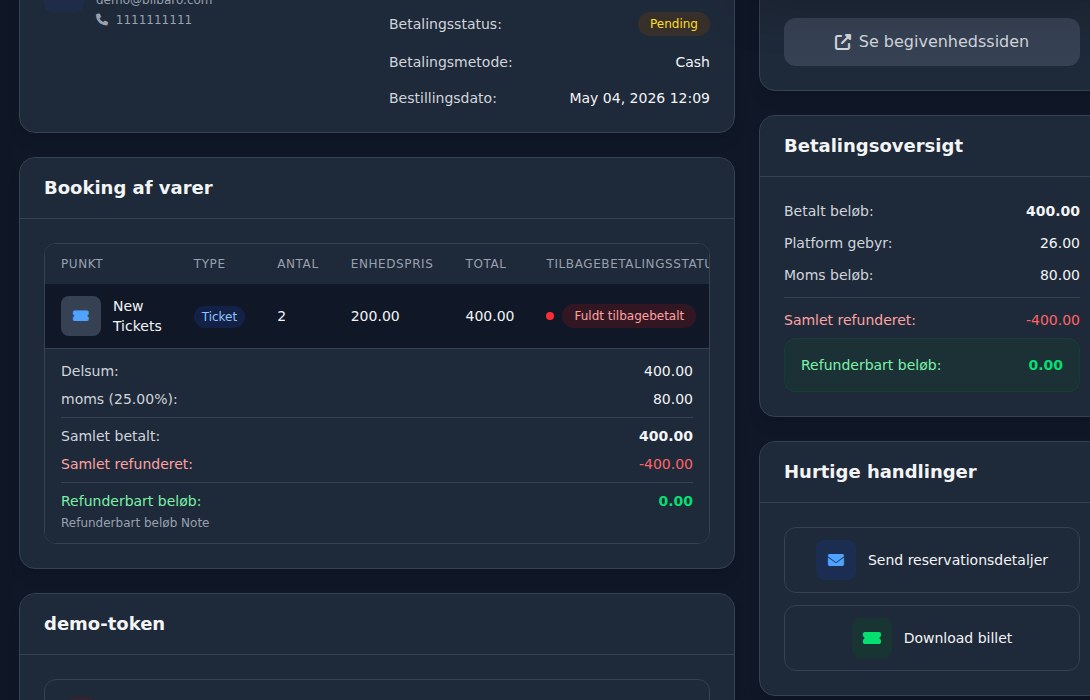This screenshot has width=1090, height=700.
Task: Click the blue envelope icon for Send reservationsdetaljer
Action: click(836, 560)
